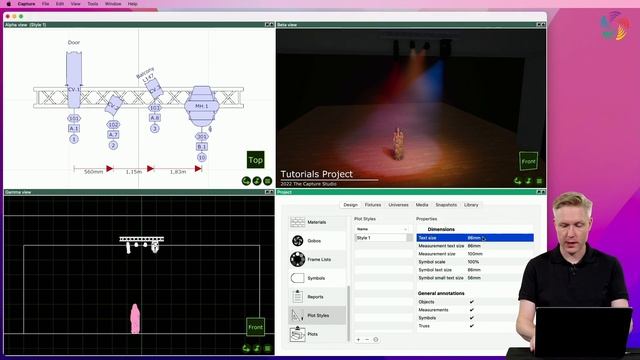Click the list menu icon in Beta view
This screenshot has width=640, height=360.
click(539, 181)
